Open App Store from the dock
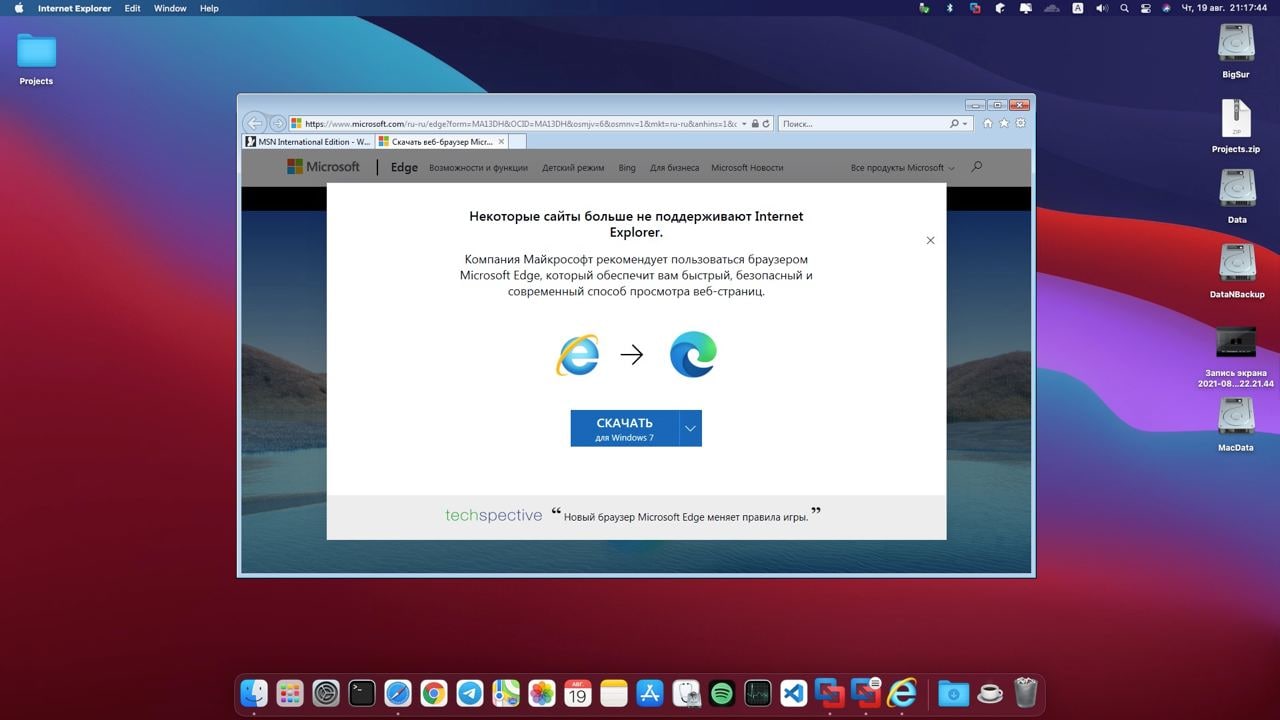The image size is (1280, 720). click(x=650, y=692)
